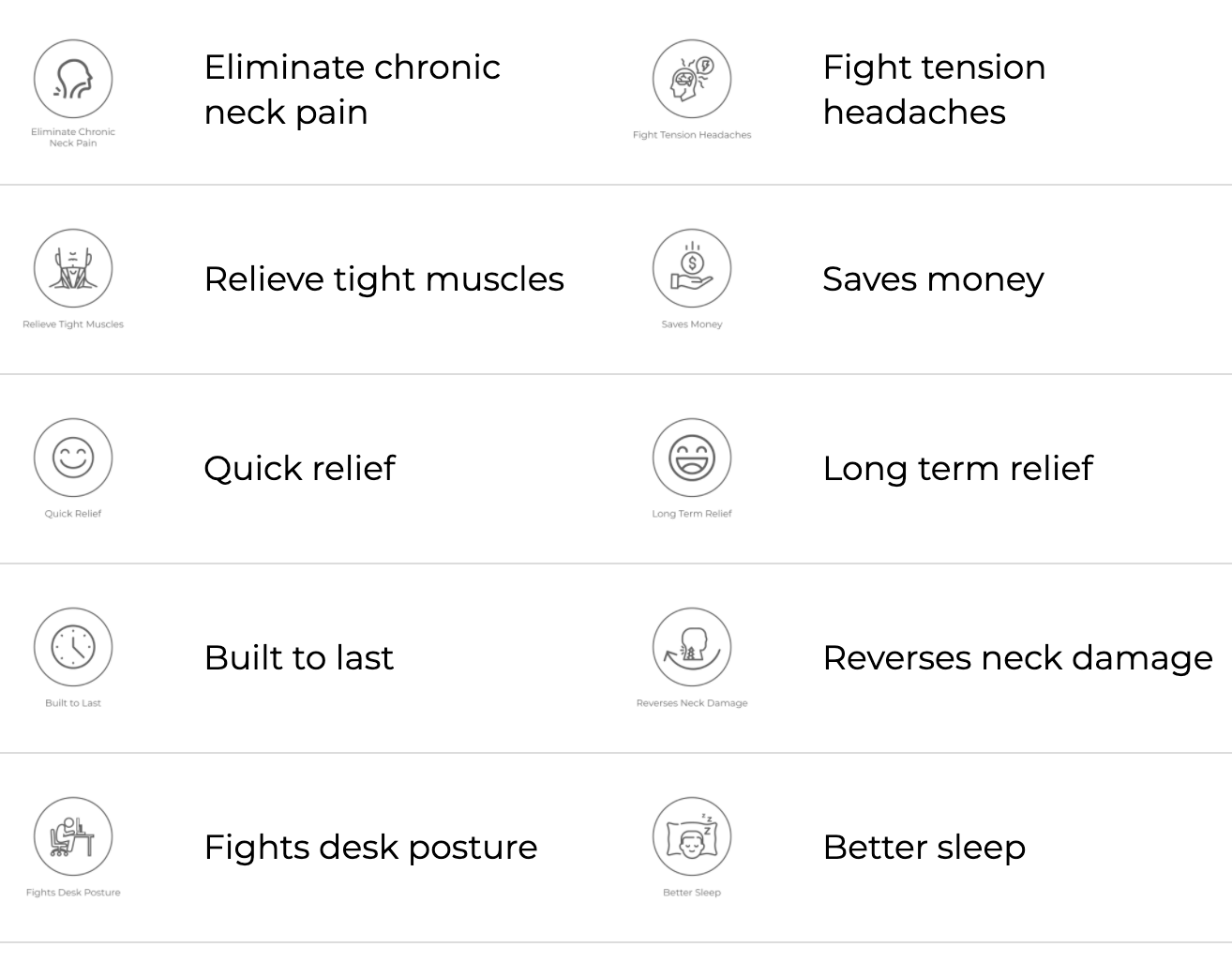Click the 'Built to last' heading
The height and width of the screenshot is (962, 1232).
(x=299, y=657)
